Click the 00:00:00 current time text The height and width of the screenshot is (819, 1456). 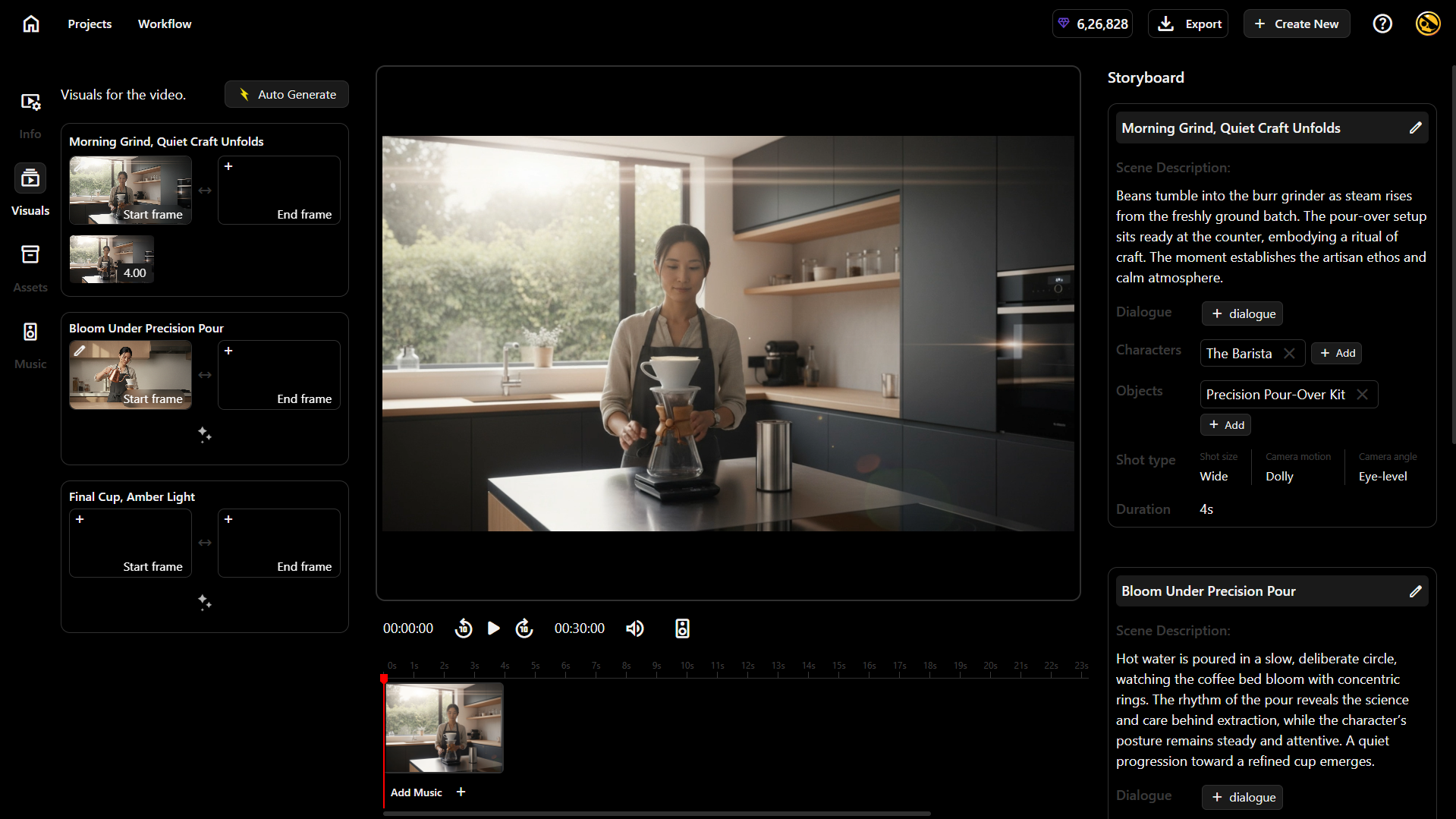[408, 628]
